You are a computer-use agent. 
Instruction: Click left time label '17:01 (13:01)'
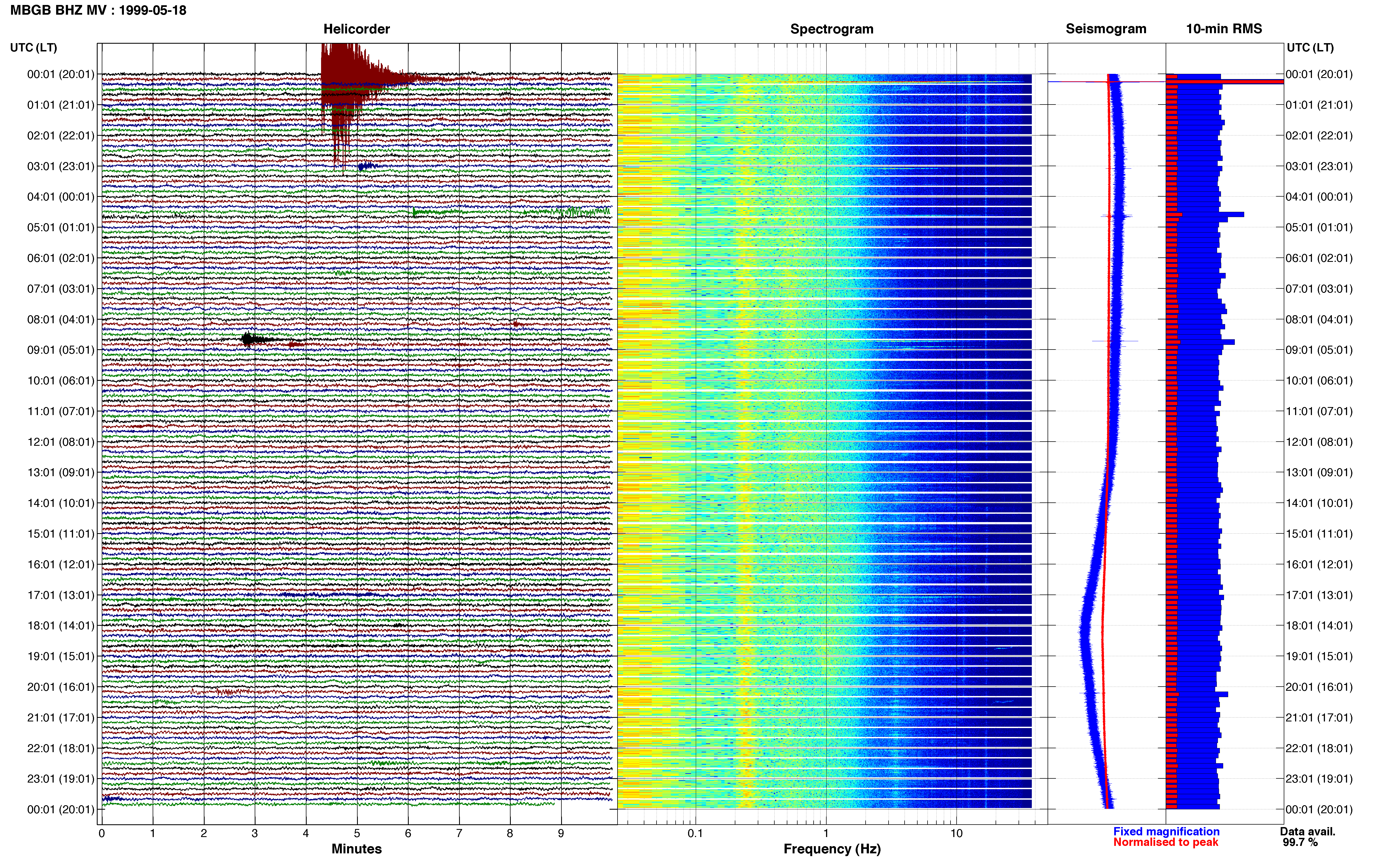click(x=61, y=595)
